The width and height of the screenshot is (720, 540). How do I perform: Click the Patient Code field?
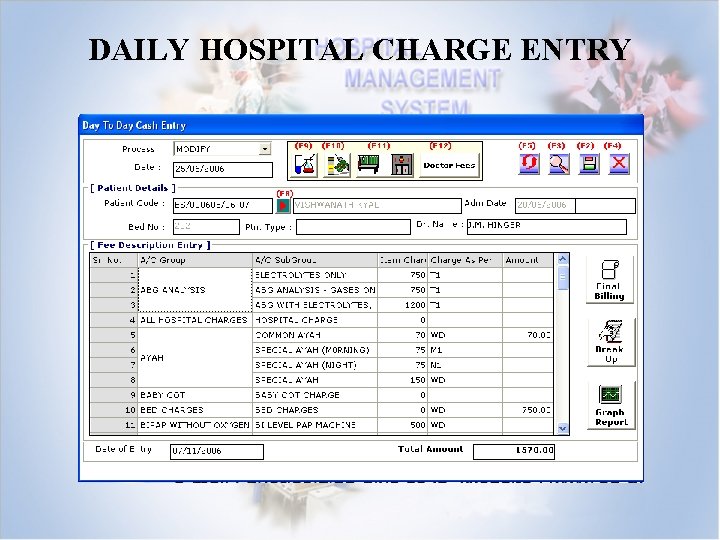click(223, 206)
